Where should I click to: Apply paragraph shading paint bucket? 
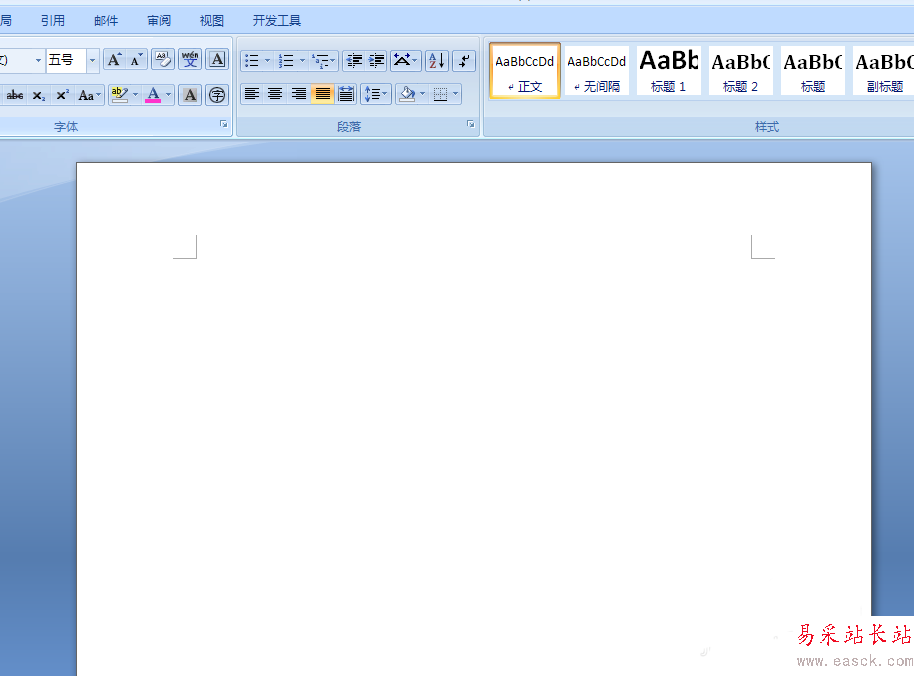click(x=407, y=94)
